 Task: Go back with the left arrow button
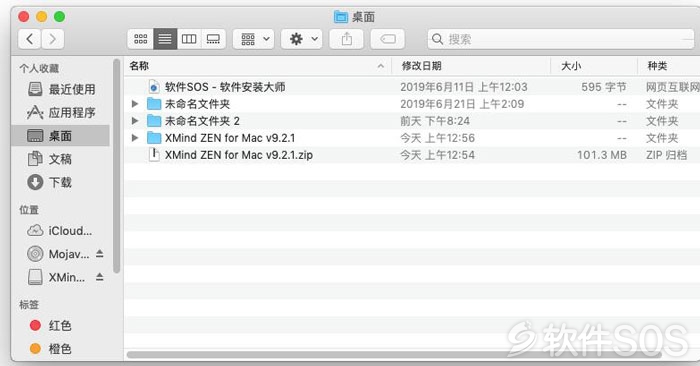pyautogui.click(x=29, y=39)
